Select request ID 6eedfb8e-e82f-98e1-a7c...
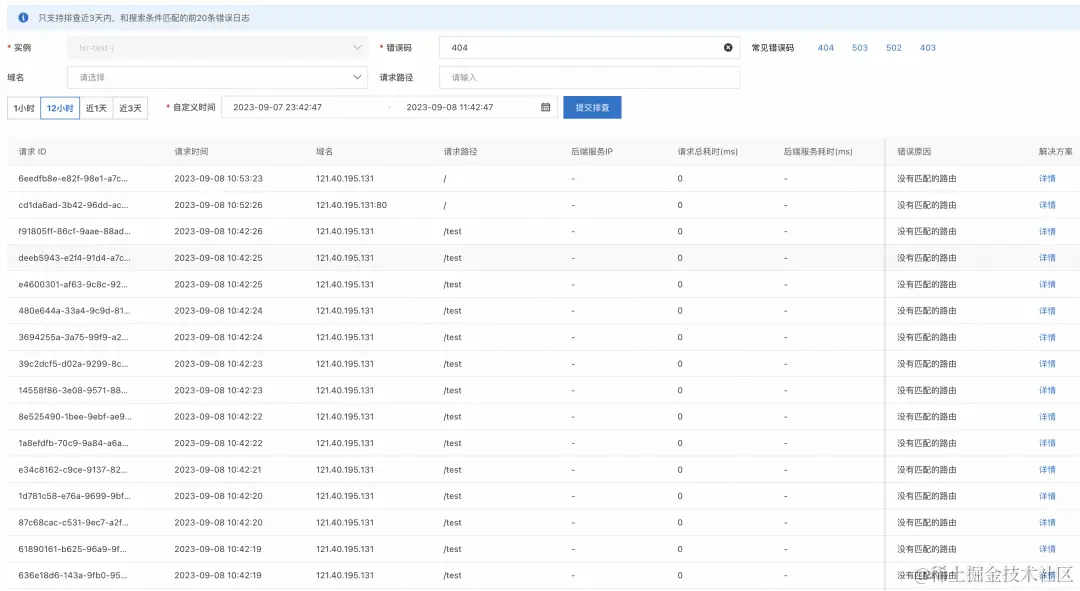 pyautogui.click(x=73, y=178)
